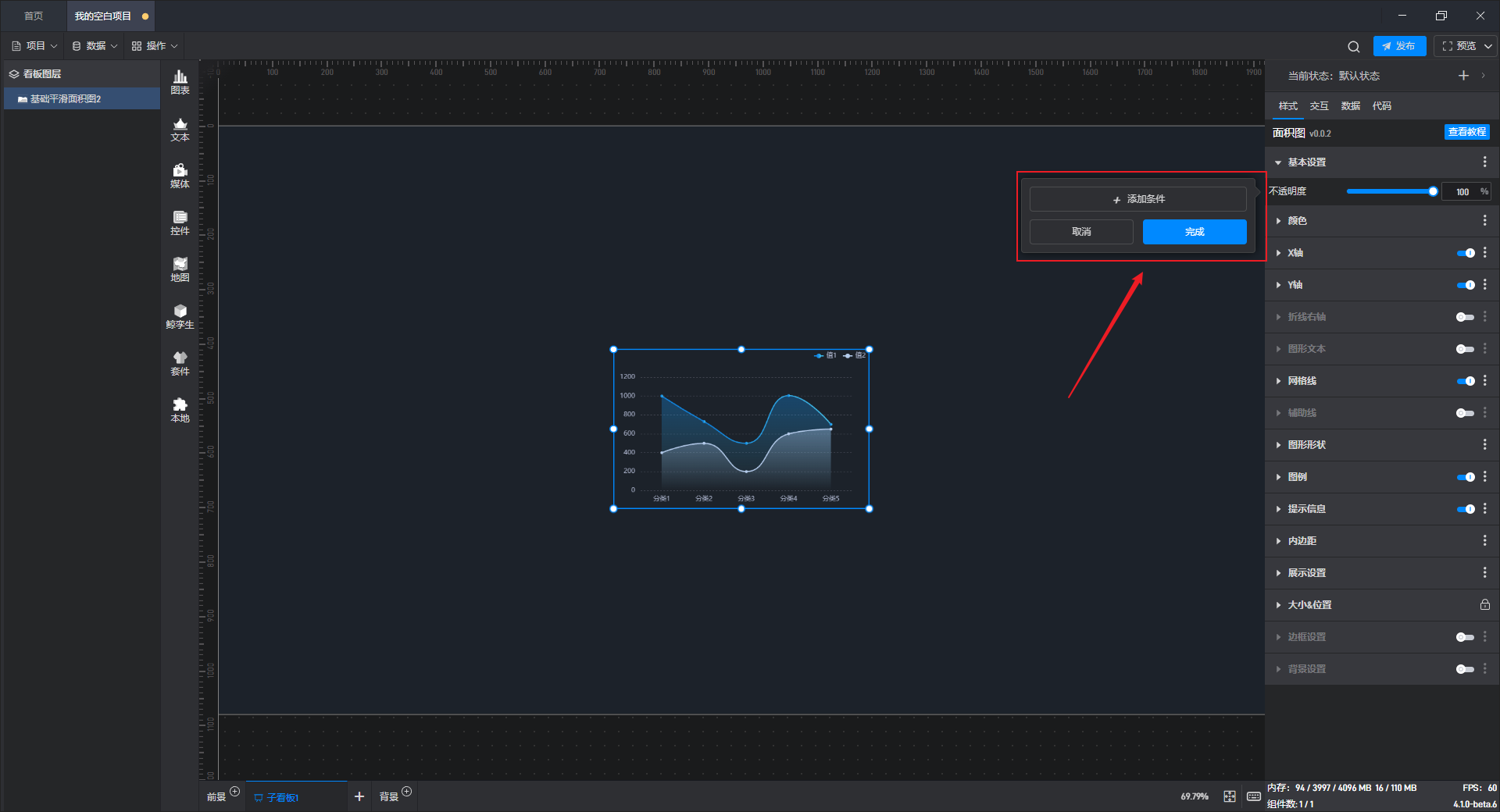Image resolution: width=1500 pixels, height=812 pixels.
Task: Open 基本设置 more options menu
Action: click(x=1485, y=162)
